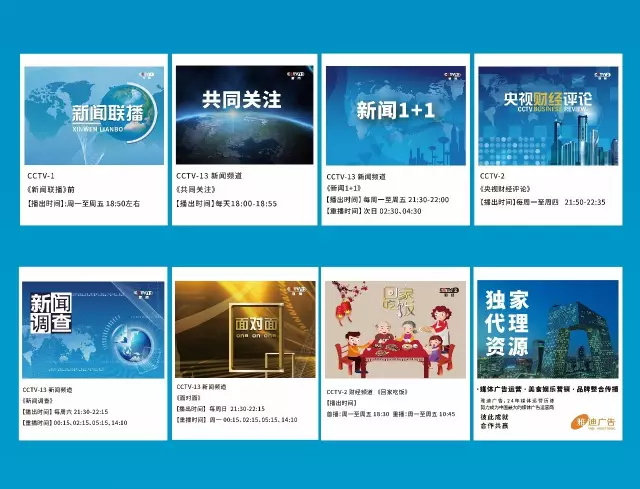Select the "《面对面》" title text
Image resolution: width=640 pixels, height=489 pixels.
point(189,398)
